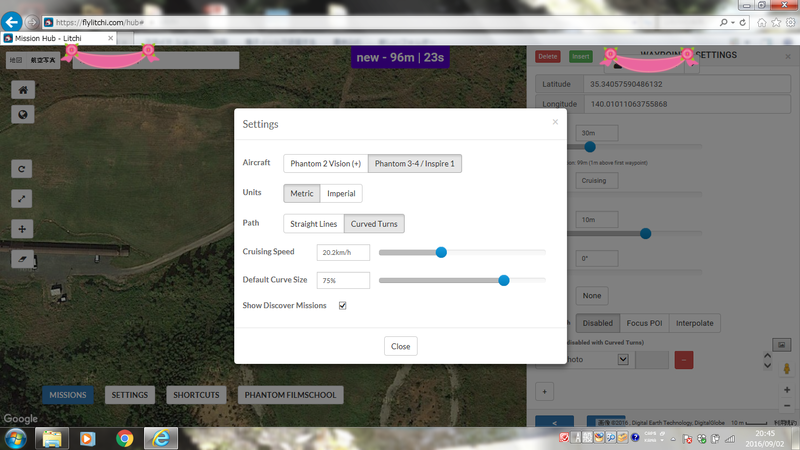This screenshot has width=800, height=450.
Task: Click the 30m altitude slider handle
Action: [590, 147]
